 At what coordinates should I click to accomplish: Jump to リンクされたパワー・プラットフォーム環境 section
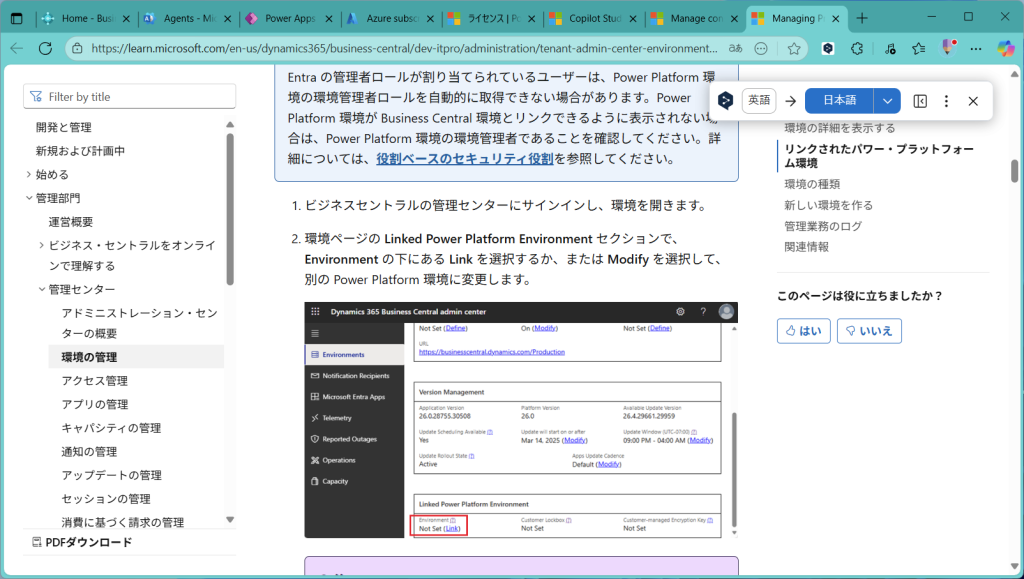pos(879,156)
